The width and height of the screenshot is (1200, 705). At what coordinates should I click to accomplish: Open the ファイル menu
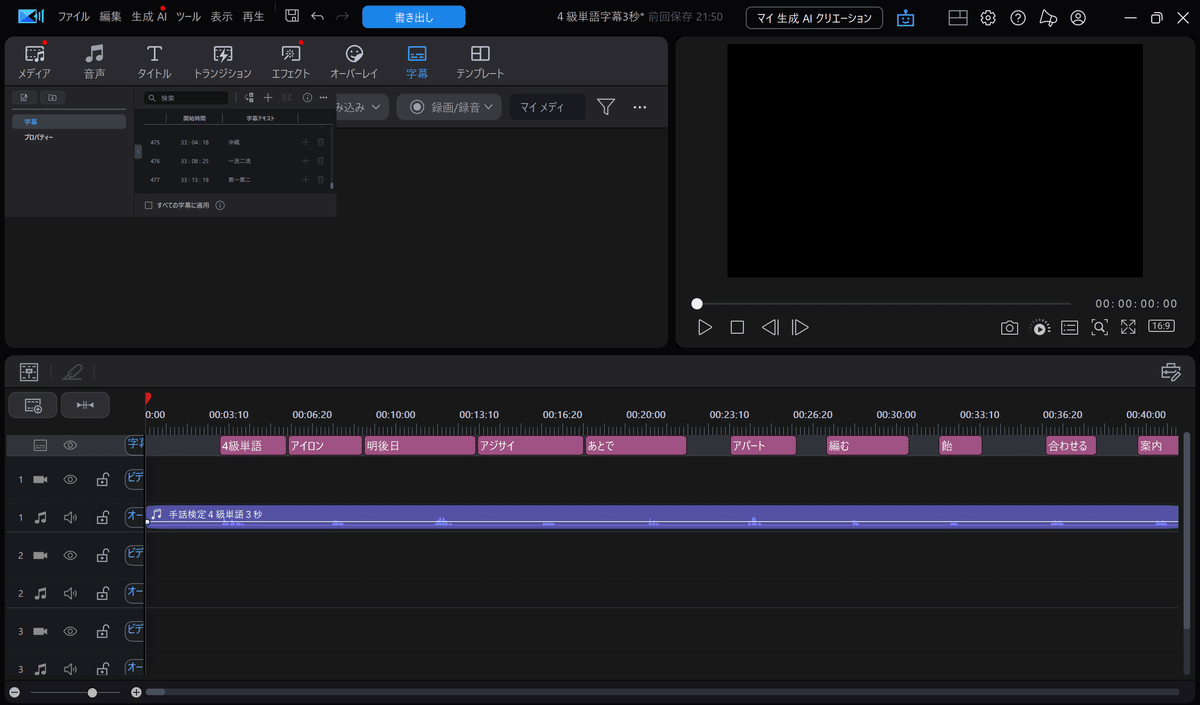pos(73,17)
